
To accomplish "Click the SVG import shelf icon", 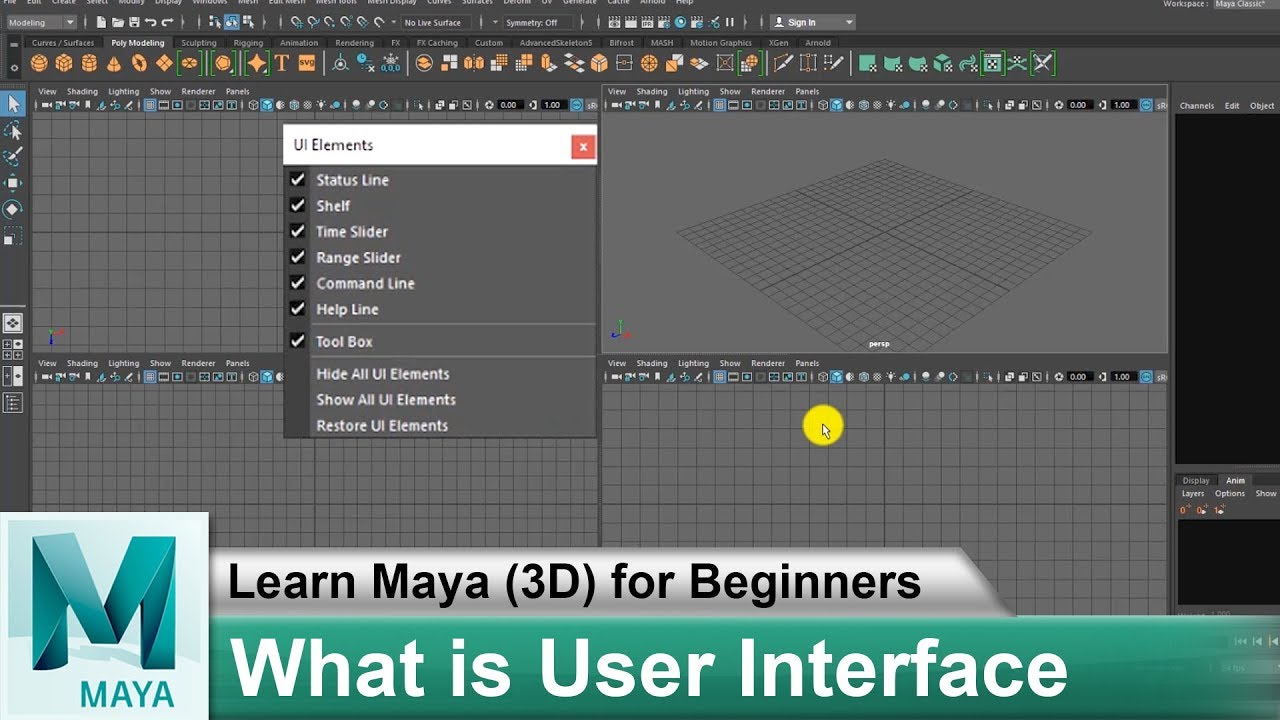I will click(x=307, y=63).
